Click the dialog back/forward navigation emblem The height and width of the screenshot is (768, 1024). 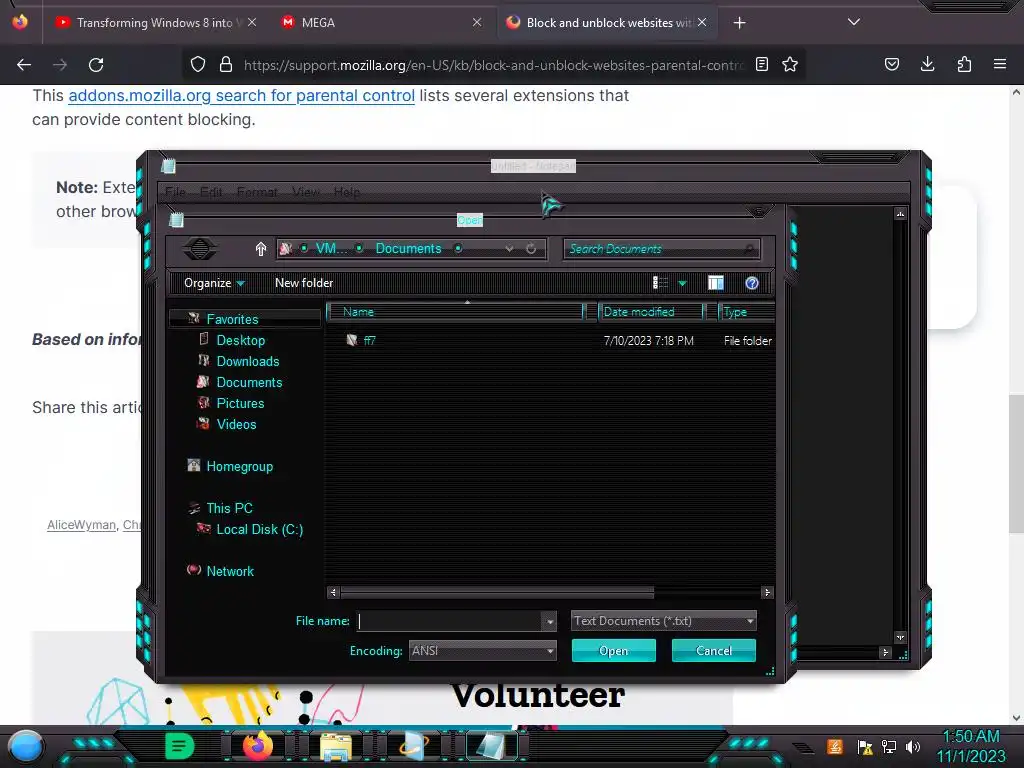pyautogui.click(x=200, y=249)
